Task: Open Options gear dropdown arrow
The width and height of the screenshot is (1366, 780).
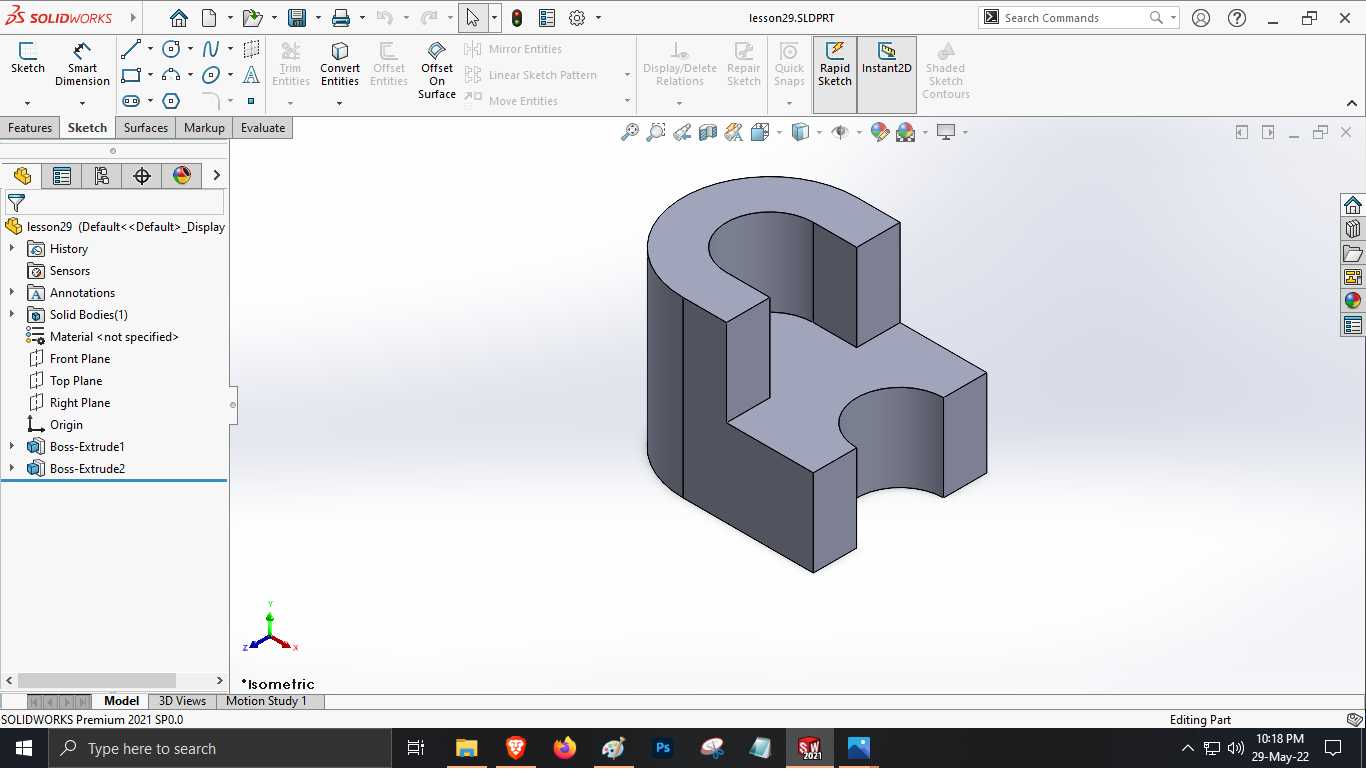Action: [598, 18]
